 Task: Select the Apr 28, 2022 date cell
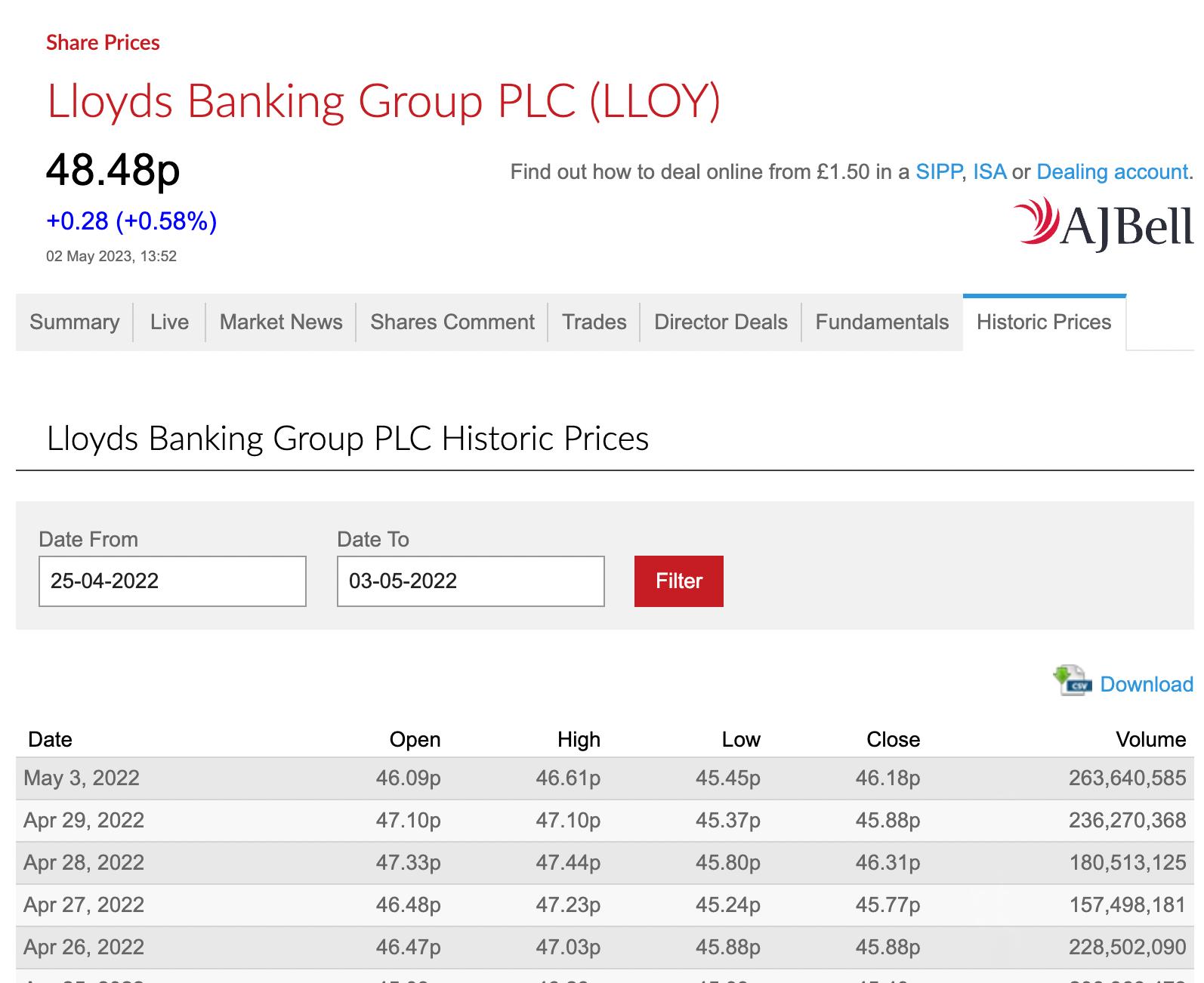tap(84, 863)
